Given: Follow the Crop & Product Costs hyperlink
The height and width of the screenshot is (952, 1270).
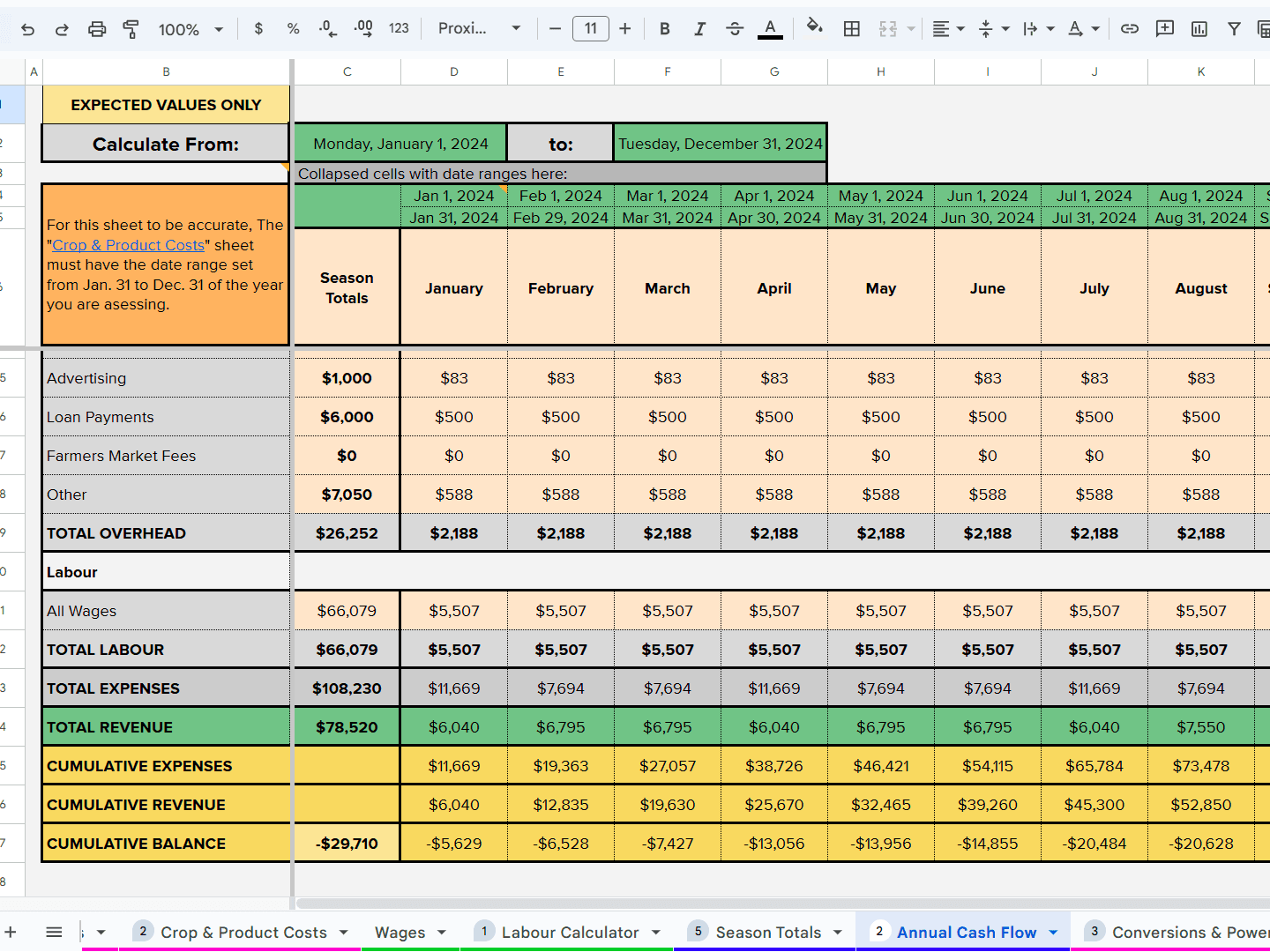Looking at the screenshot, I should tap(127, 244).
